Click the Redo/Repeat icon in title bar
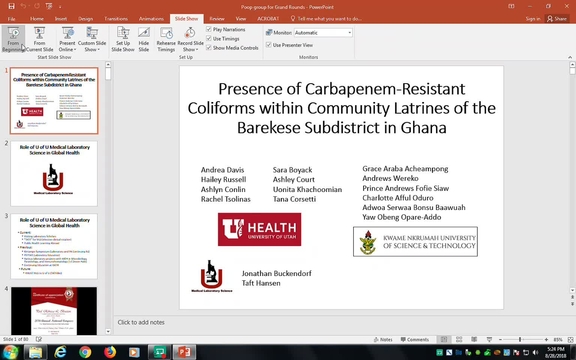The image size is (576, 360). pyautogui.click(x=36, y=6)
